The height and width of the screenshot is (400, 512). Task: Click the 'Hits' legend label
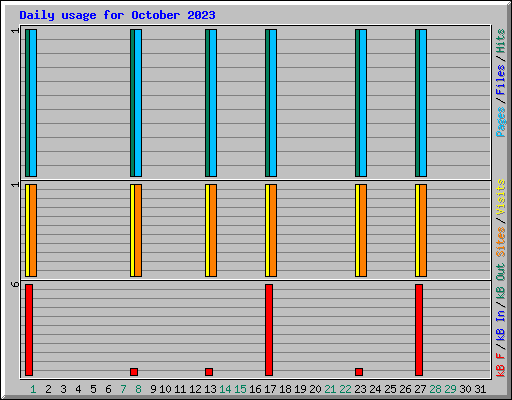tap(500, 41)
